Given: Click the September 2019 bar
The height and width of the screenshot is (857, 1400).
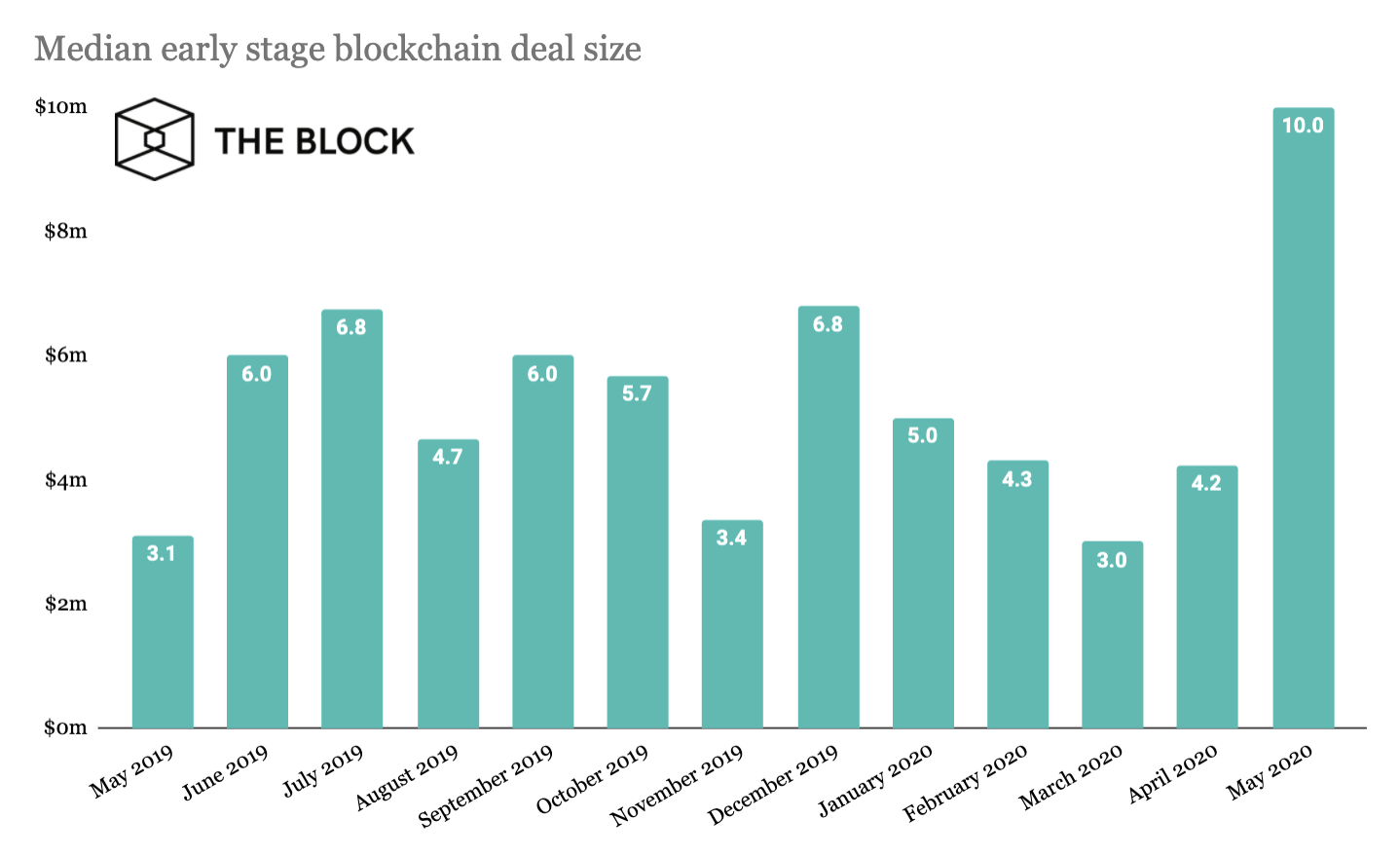Looking at the screenshot, I should pos(542,545).
